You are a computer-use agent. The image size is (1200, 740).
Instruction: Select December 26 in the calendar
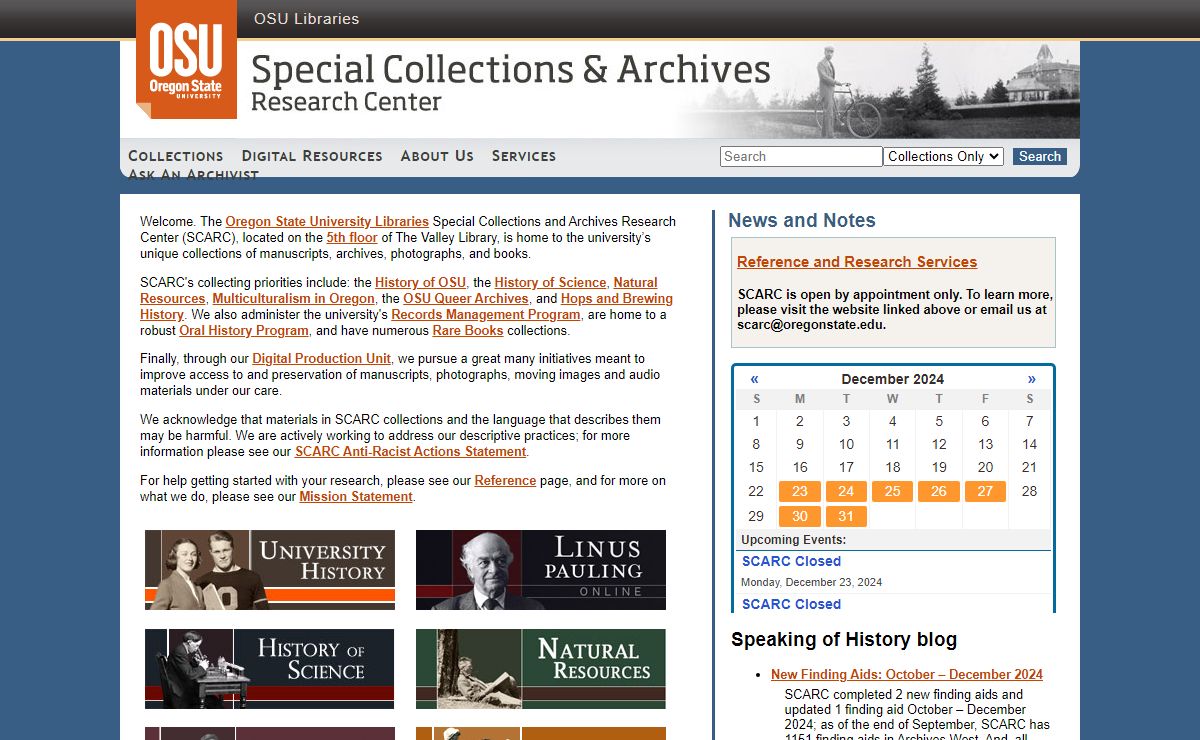point(939,491)
